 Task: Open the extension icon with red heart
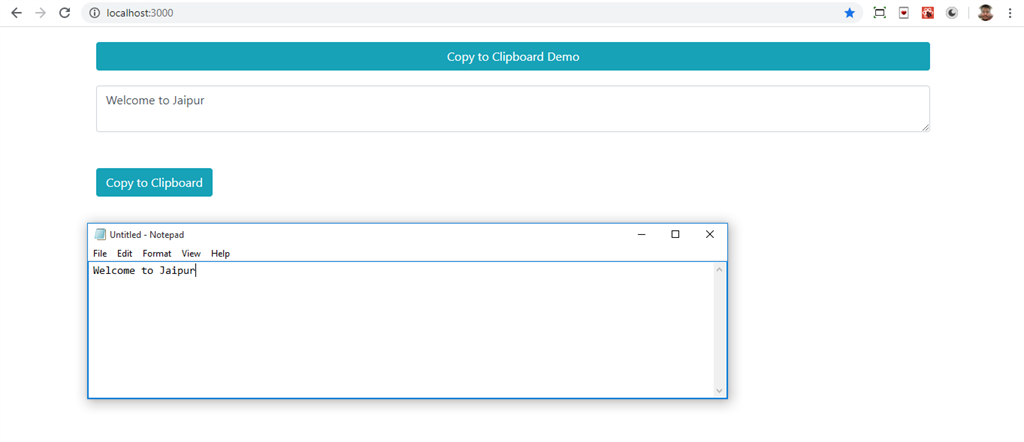[904, 13]
